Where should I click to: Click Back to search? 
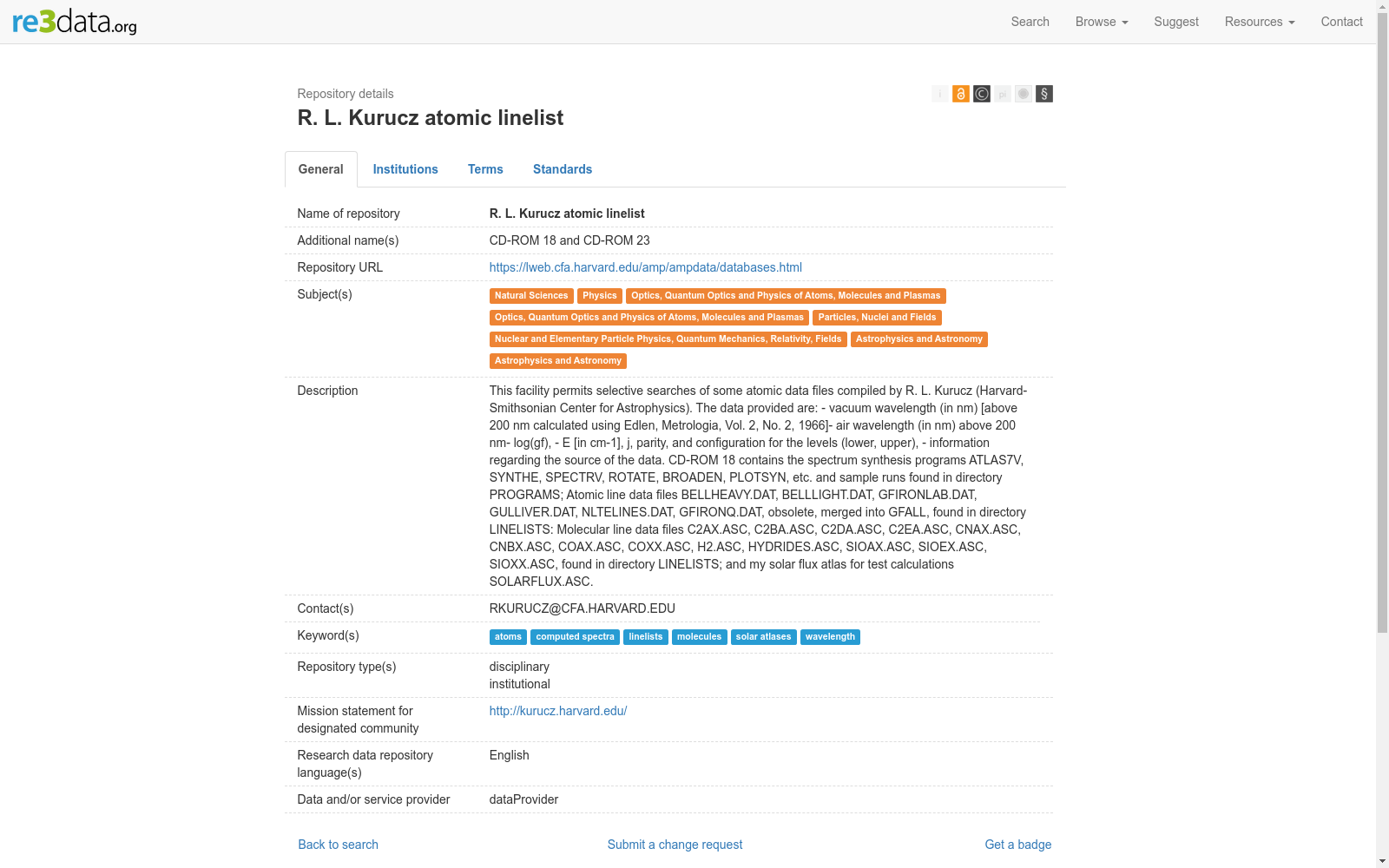click(339, 845)
